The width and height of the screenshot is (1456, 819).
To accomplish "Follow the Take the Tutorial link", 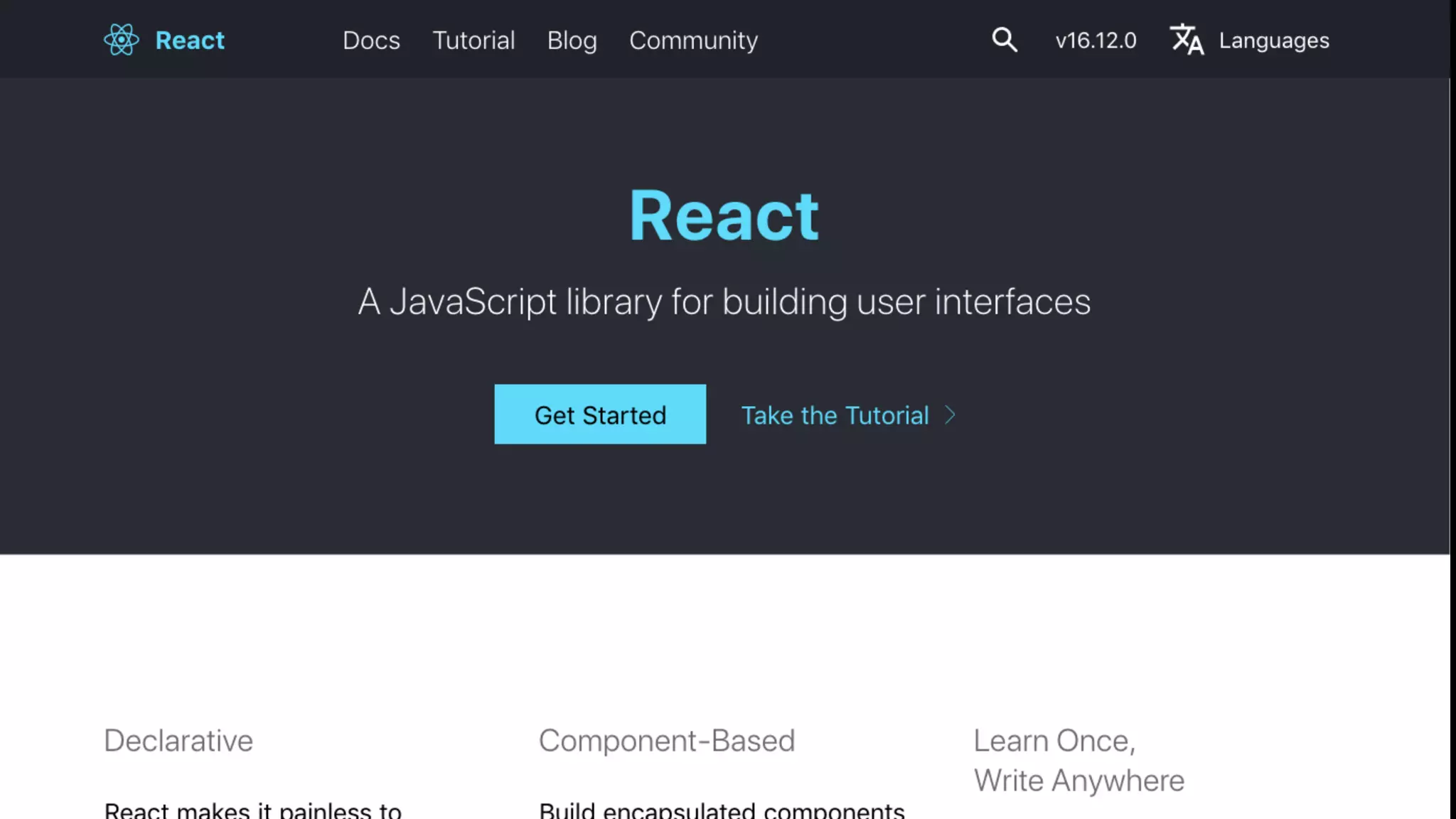I will coord(835,415).
